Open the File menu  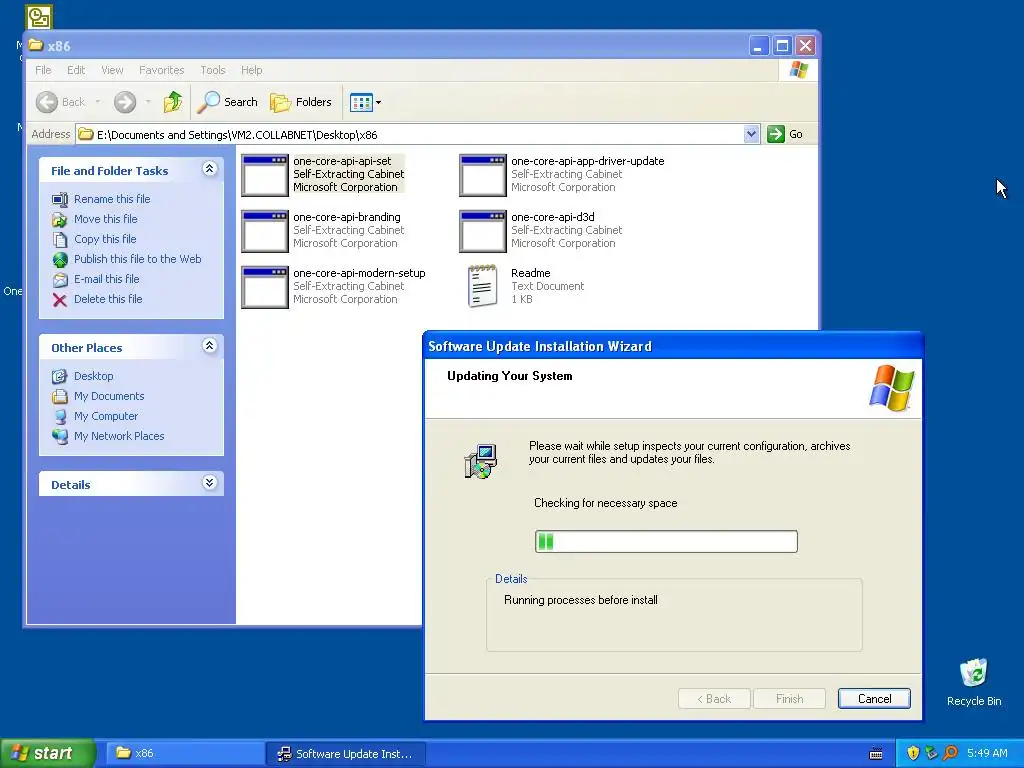point(43,70)
